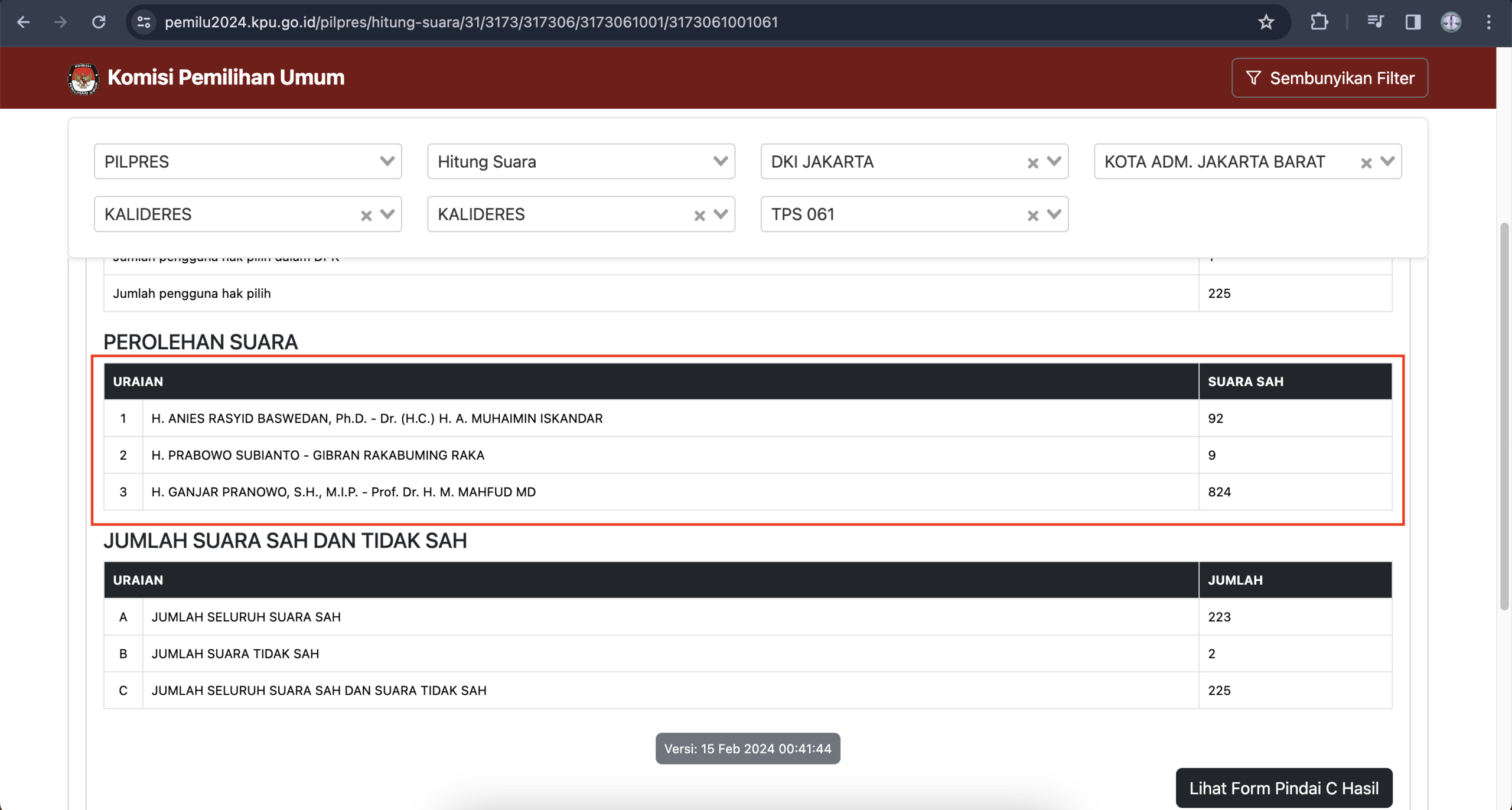
Task: Open the browser profile avatar
Action: 1451,22
